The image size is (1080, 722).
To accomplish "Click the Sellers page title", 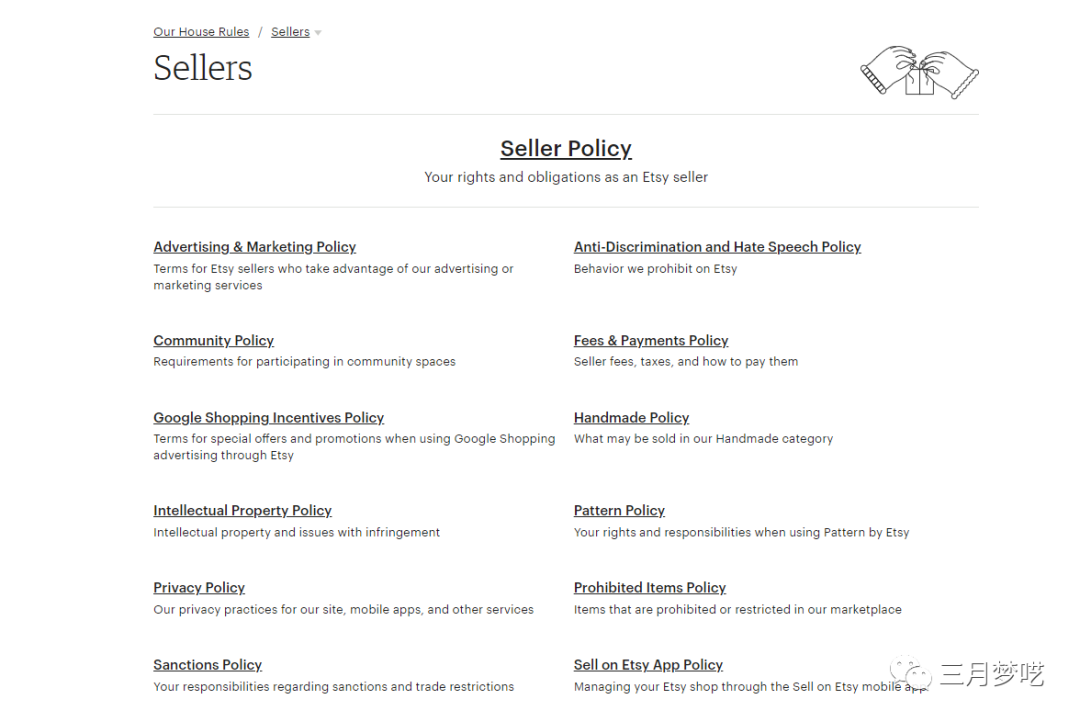I will tap(202, 68).
